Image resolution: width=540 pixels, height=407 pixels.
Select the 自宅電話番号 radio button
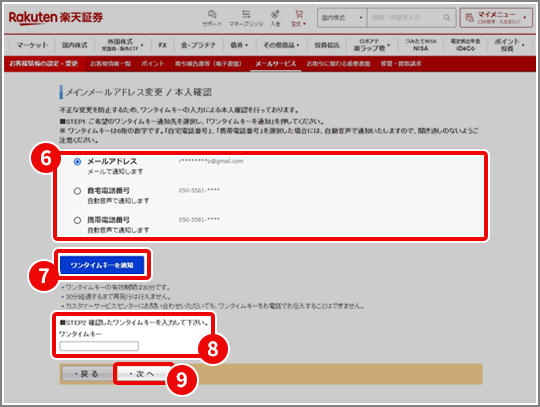tap(77, 191)
